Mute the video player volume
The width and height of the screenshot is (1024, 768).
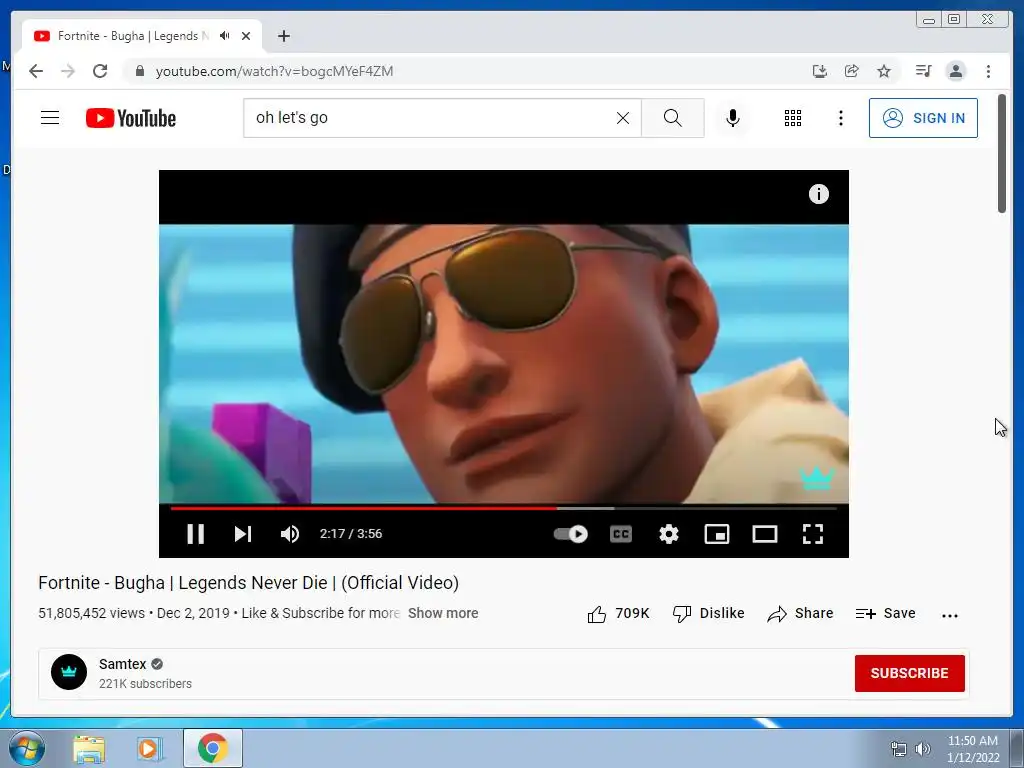[289, 534]
